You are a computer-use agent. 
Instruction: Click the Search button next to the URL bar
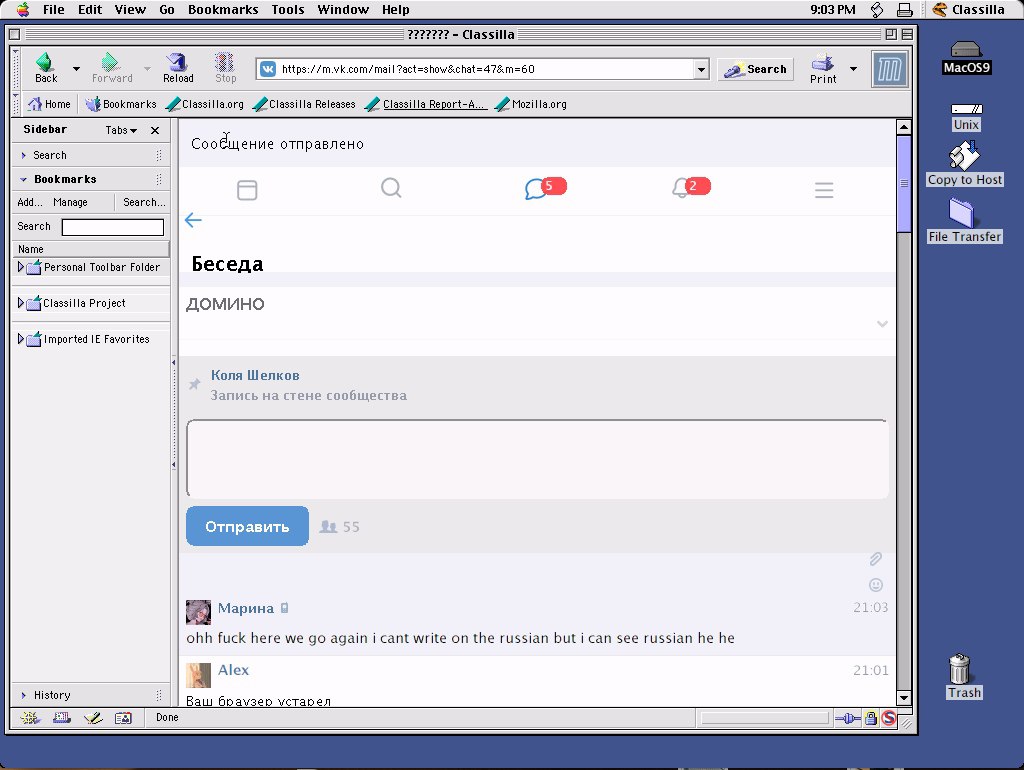tap(756, 69)
